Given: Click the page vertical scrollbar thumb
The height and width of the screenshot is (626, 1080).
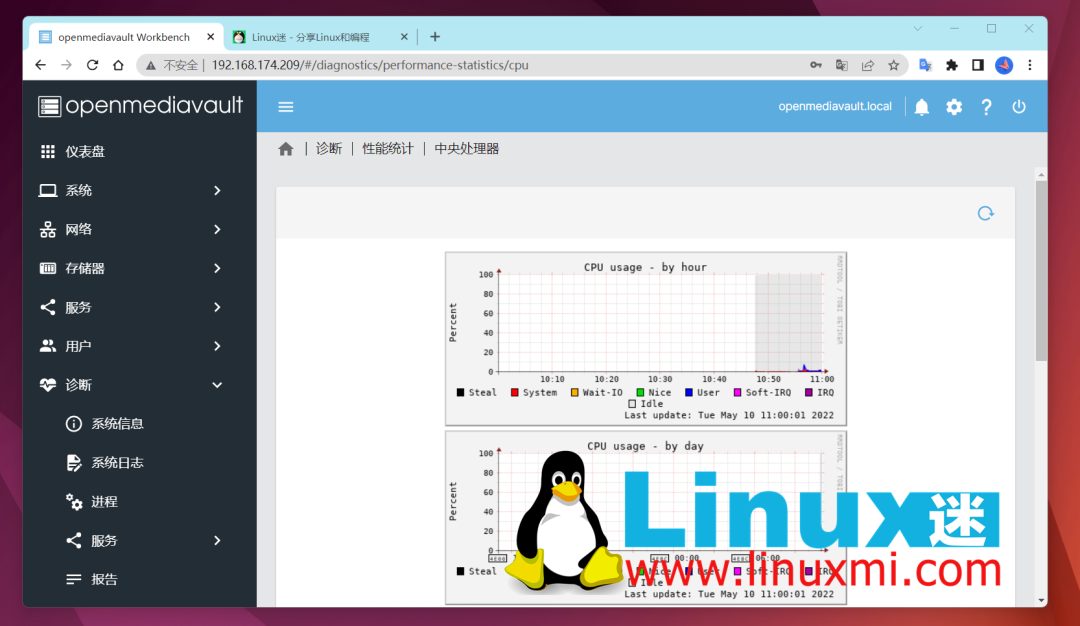Looking at the screenshot, I should click(1041, 270).
